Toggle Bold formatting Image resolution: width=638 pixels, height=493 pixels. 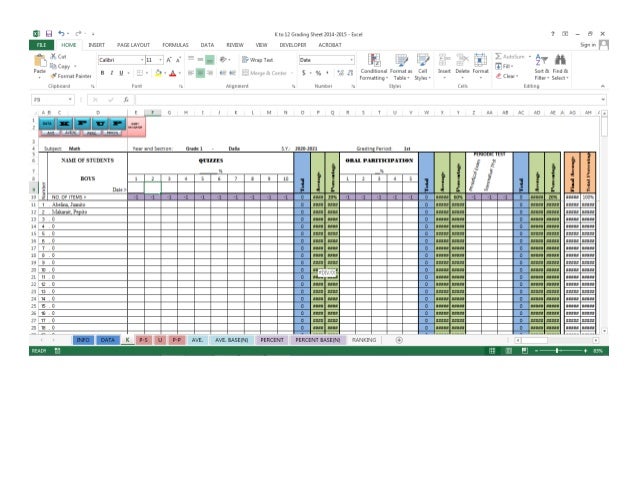coord(103,73)
